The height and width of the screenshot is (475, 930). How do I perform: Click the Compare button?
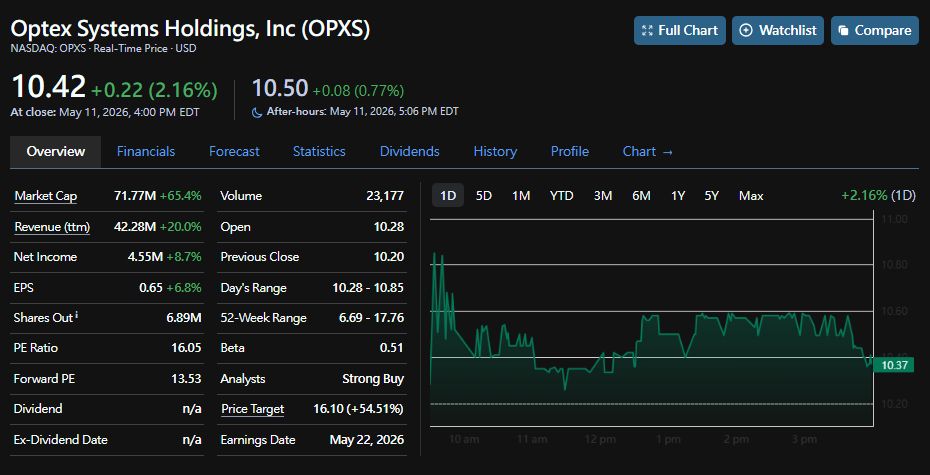pyautogui.click(x=874, y=30)
